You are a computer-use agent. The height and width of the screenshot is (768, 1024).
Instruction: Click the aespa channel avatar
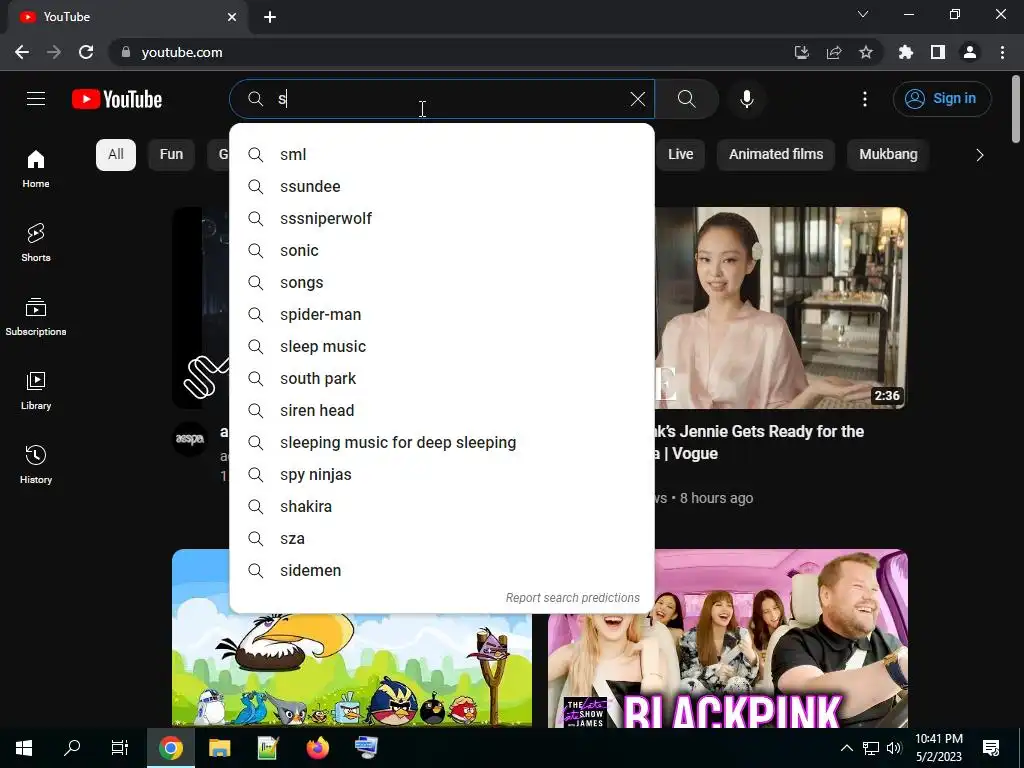(x=190, y=439)
